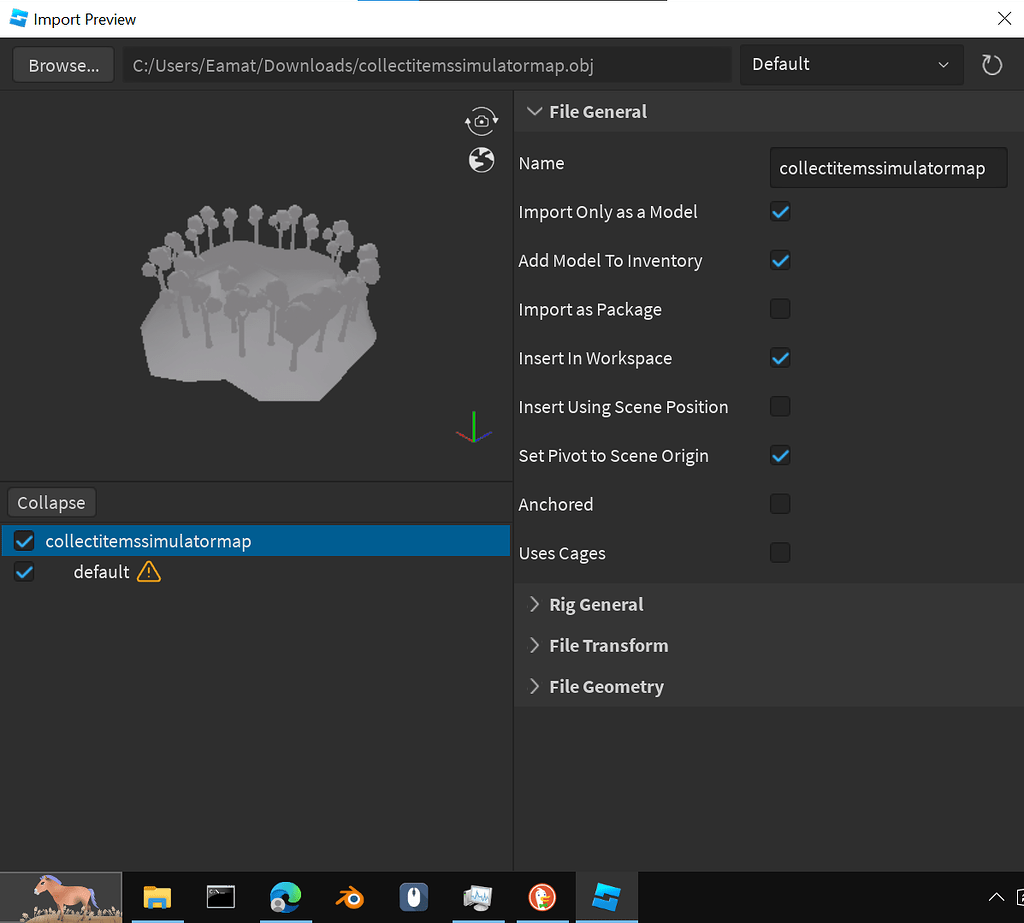The image size is (1024, 923).
Task: Click the camera reset icon above the preview
Action: tap(481, 121)
